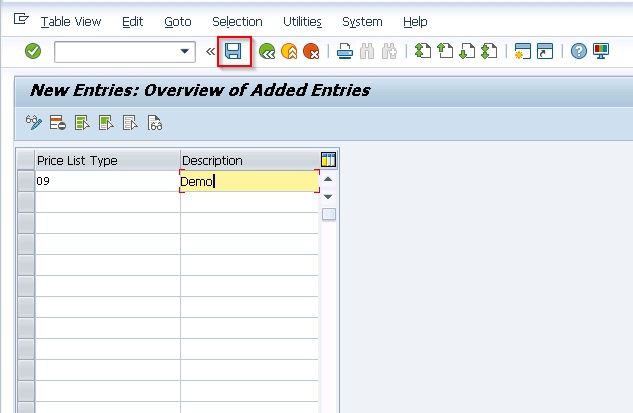633x413 pixels.
Task: Click the green Enter checkmark icon
Action: [33, 51]
